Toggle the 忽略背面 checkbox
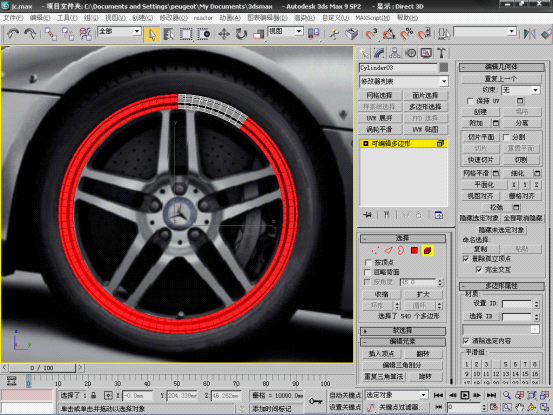Screen dimensions: 553x415 coord(368,272)
